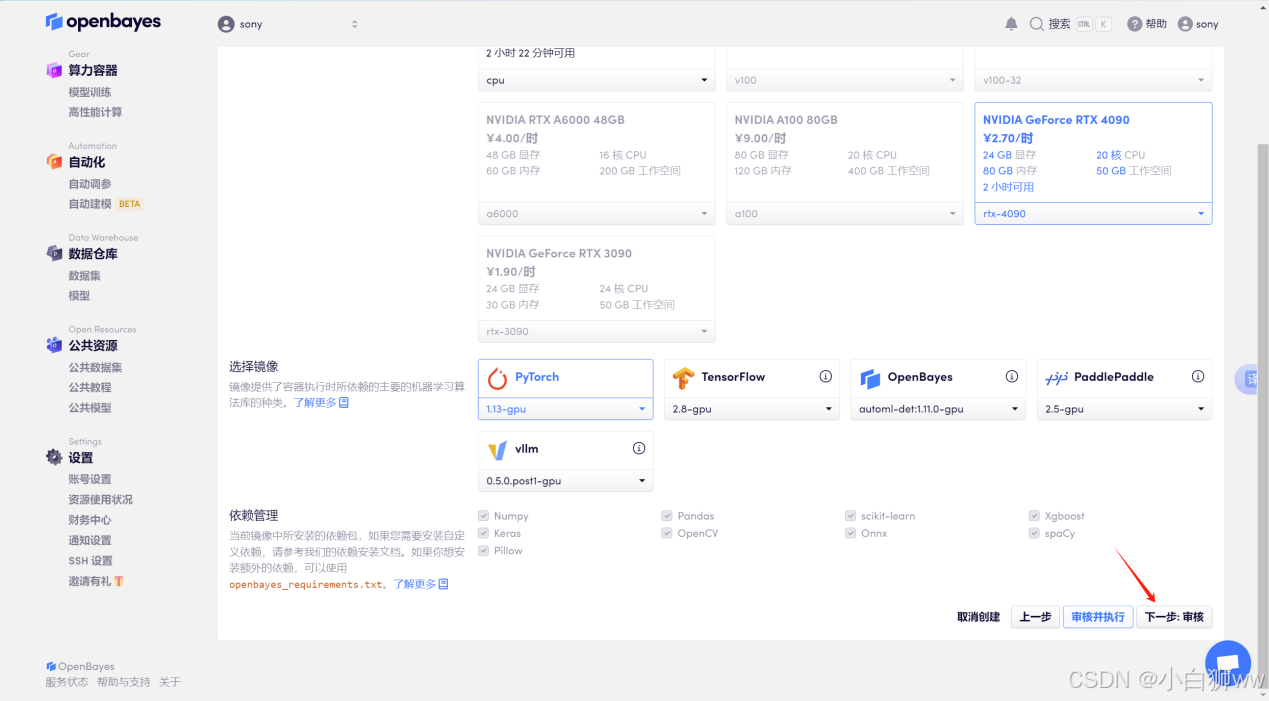Viewport: 1269px width, 701px height.
Task: Click the document icon after 镜像 了解更多
Action: (344, 402)
